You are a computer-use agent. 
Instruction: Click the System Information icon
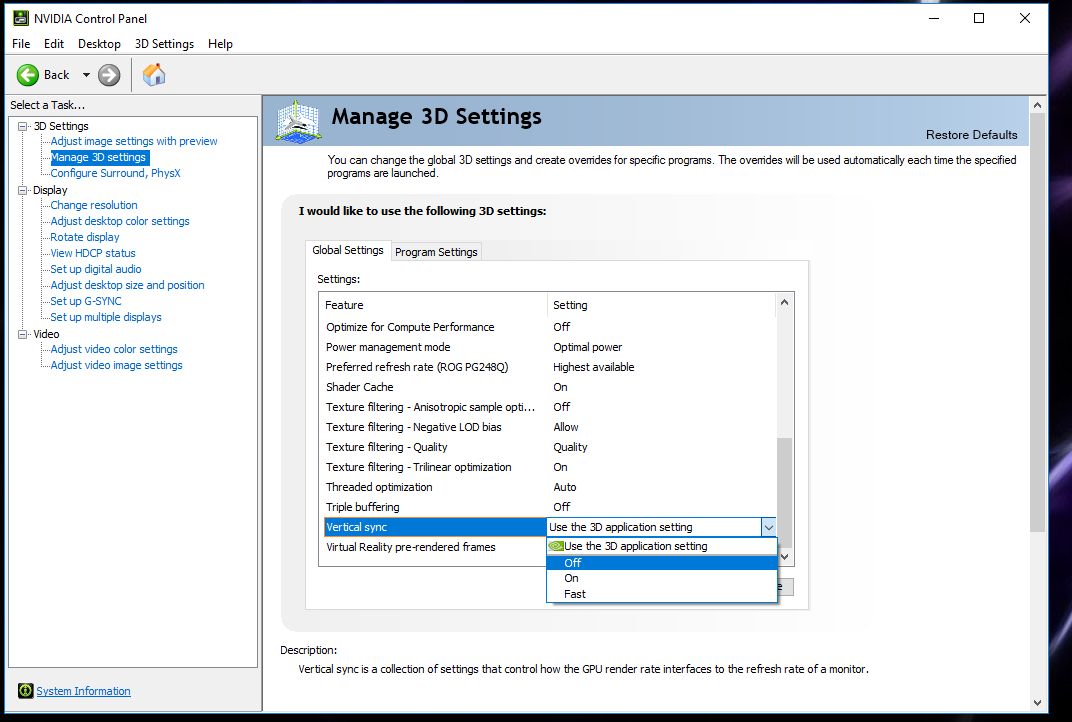(x=25, y=691)
